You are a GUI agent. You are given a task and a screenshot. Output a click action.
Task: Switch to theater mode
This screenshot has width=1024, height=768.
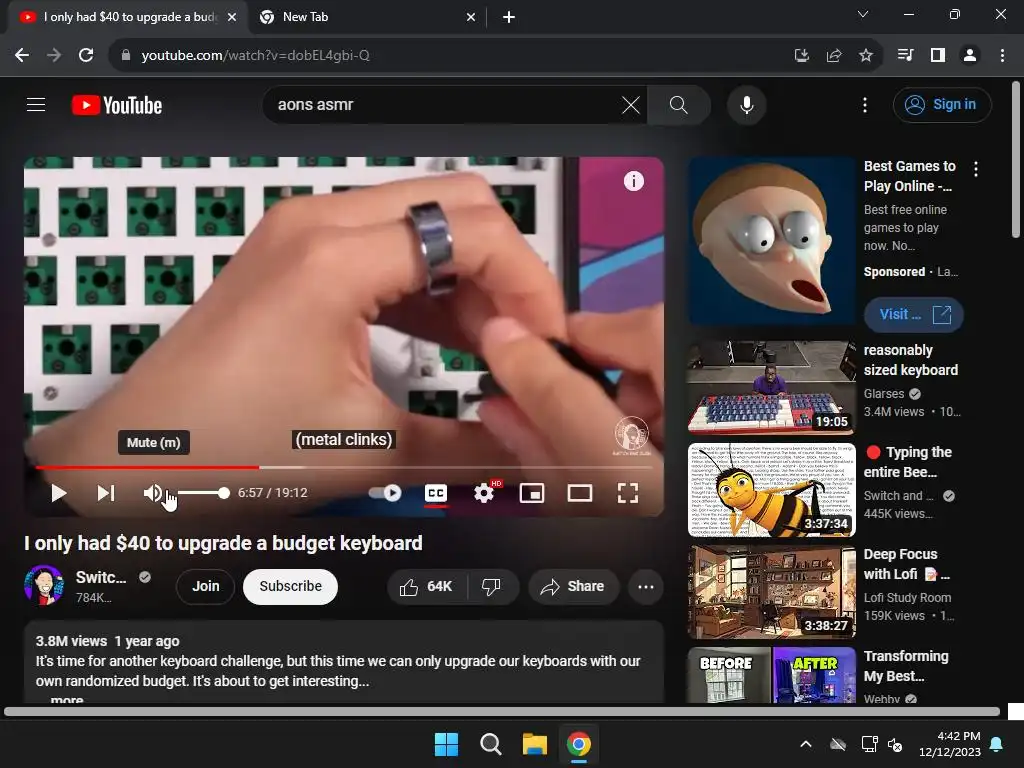(x=580, y=493)
